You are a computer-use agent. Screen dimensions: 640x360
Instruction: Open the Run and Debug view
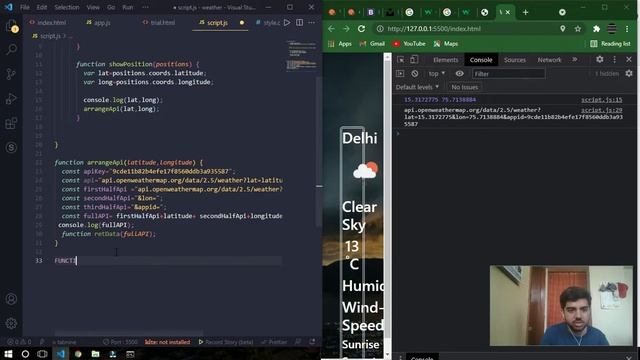(11, 98)
